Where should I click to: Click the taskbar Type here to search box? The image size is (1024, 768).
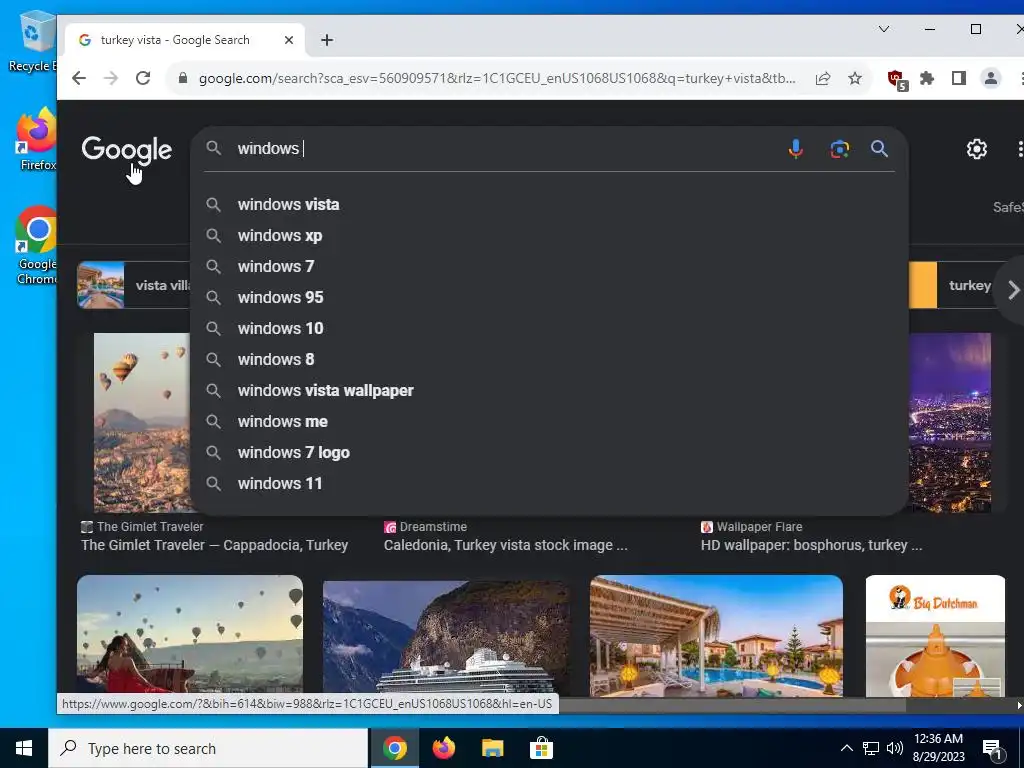[208, 748]
